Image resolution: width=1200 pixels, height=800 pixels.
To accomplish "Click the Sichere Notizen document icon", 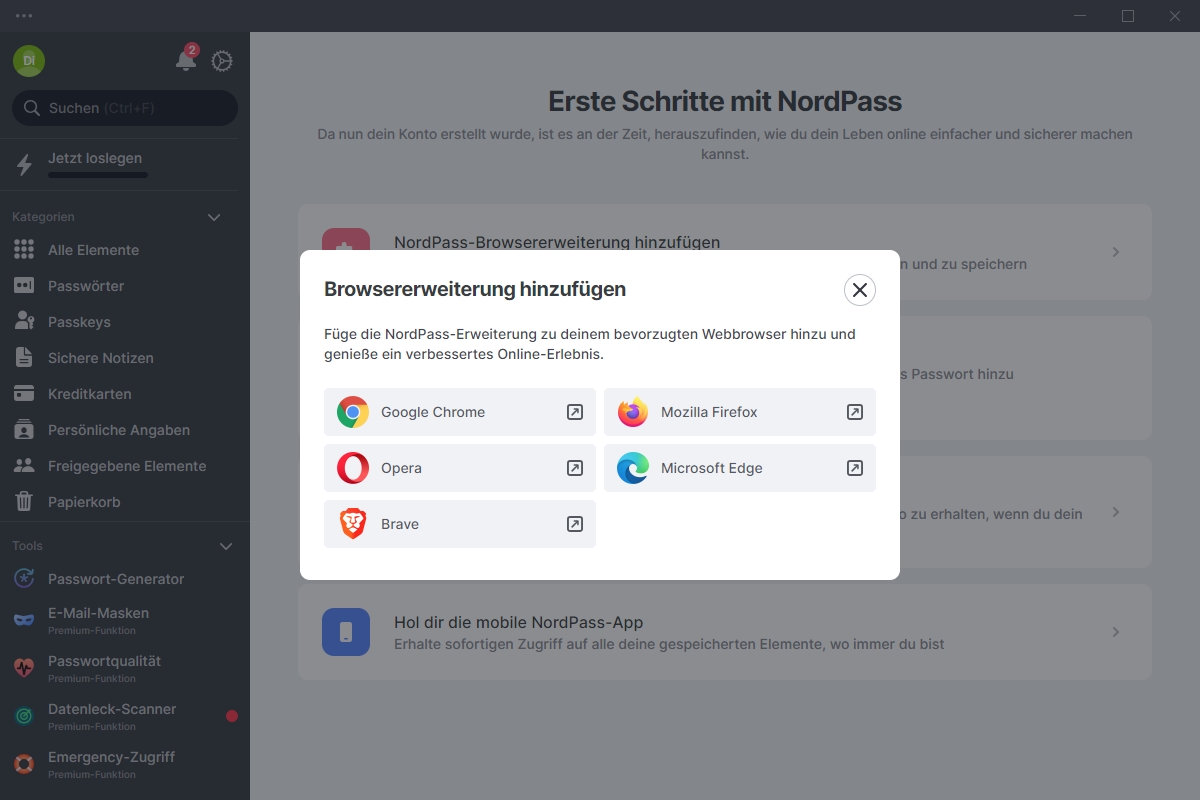I will 24,358.
